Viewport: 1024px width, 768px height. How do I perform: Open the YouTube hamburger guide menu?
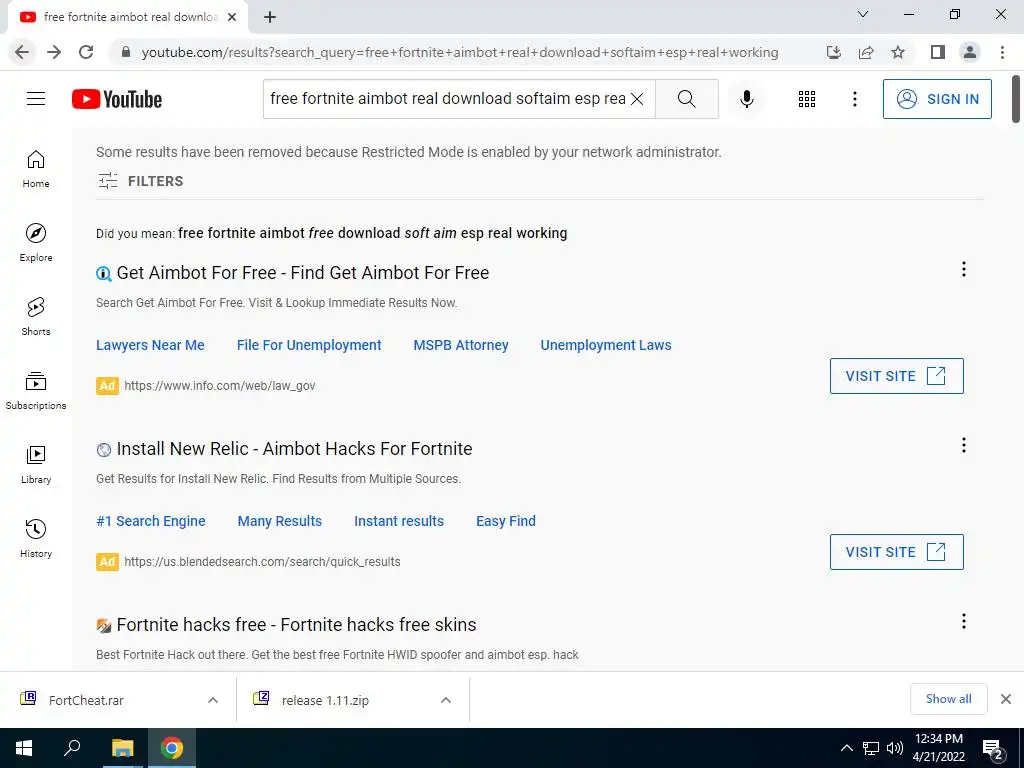click(36, 99)
